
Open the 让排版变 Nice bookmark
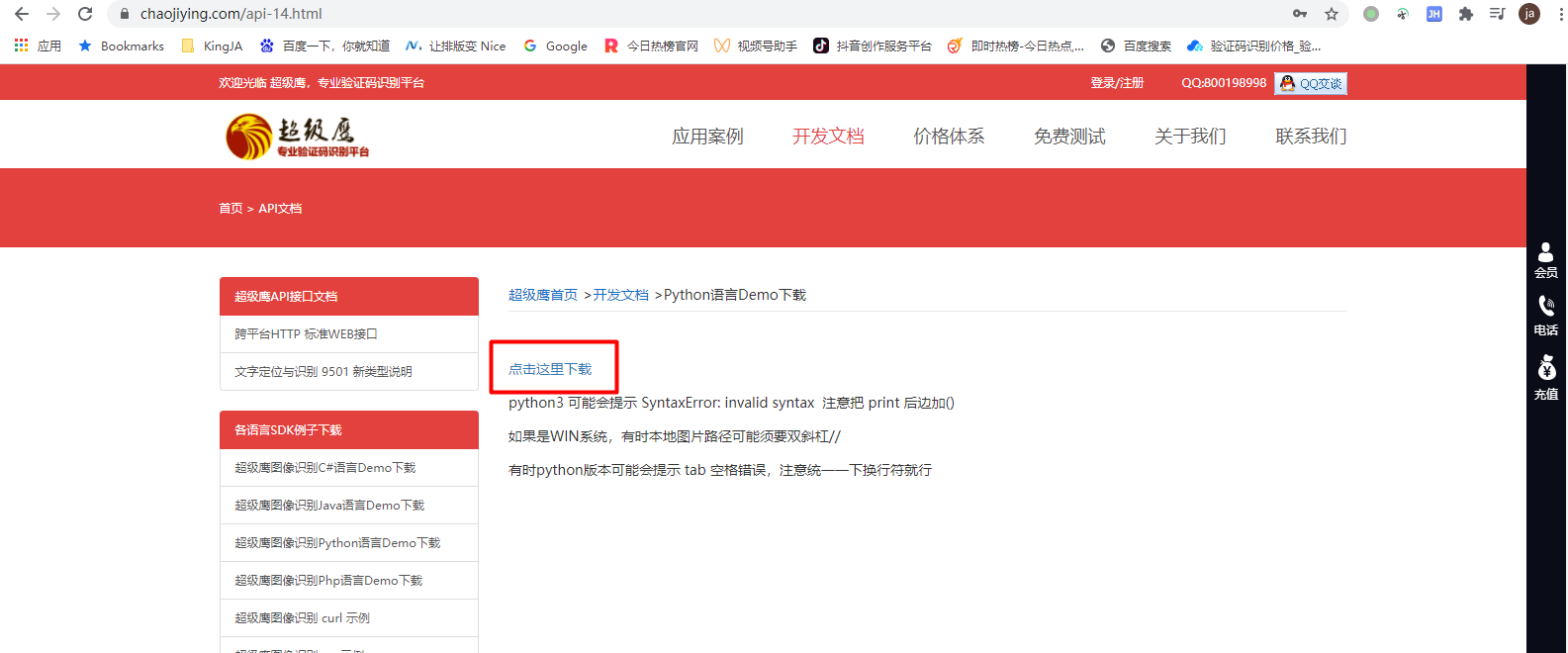click(x=456, y=46)
